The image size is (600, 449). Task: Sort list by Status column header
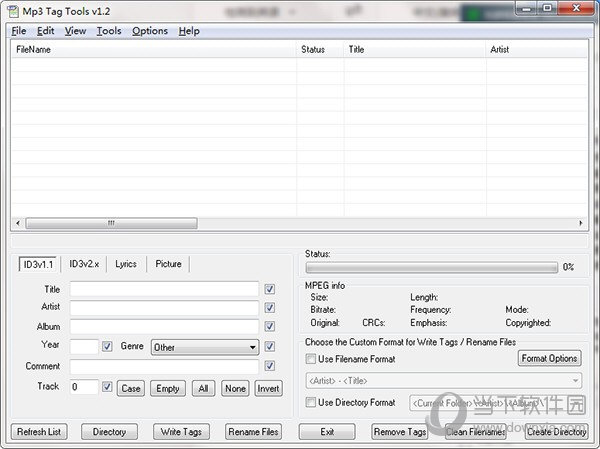coord(320,49)
